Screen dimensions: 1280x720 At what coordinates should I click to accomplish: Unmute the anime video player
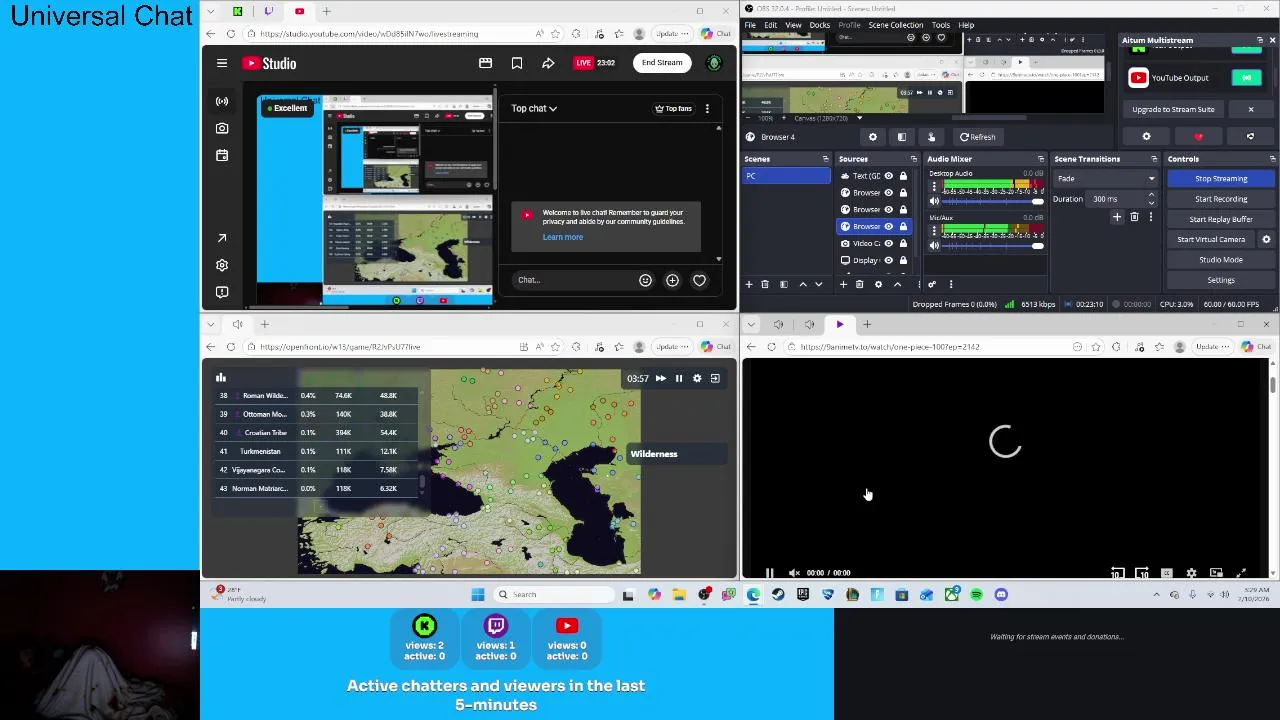click(x=794, y=573)
